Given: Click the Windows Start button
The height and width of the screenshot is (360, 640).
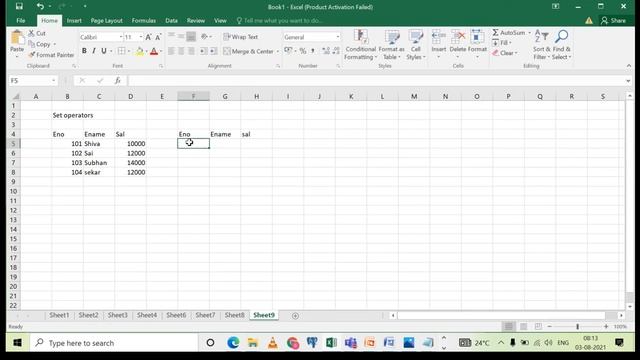Looking at the screenshot, I should (x=17, y=343).
